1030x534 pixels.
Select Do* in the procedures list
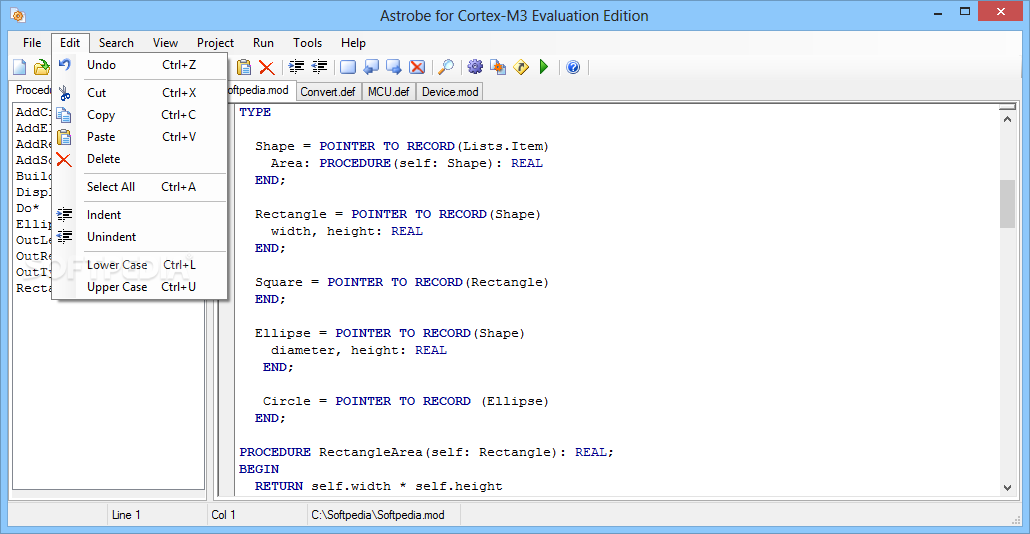click(x=28, y=208)
